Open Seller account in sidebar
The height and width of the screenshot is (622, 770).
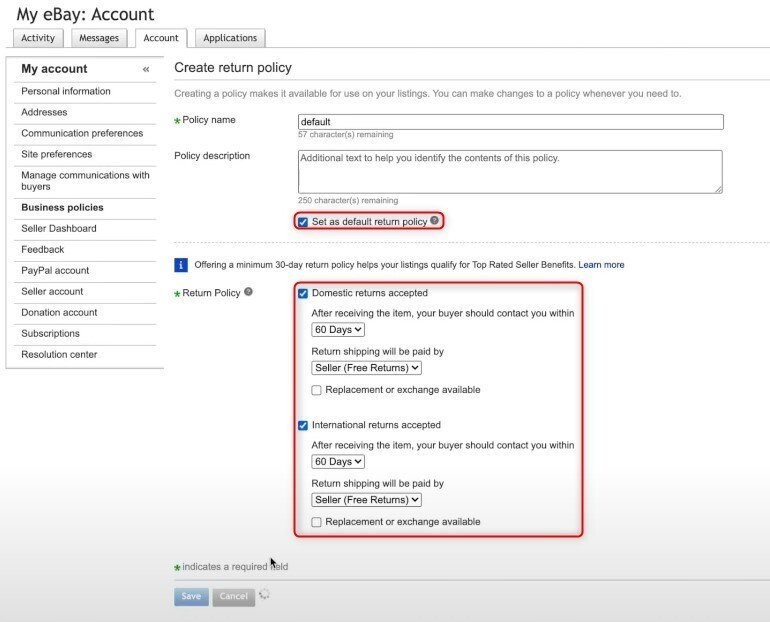52,292
